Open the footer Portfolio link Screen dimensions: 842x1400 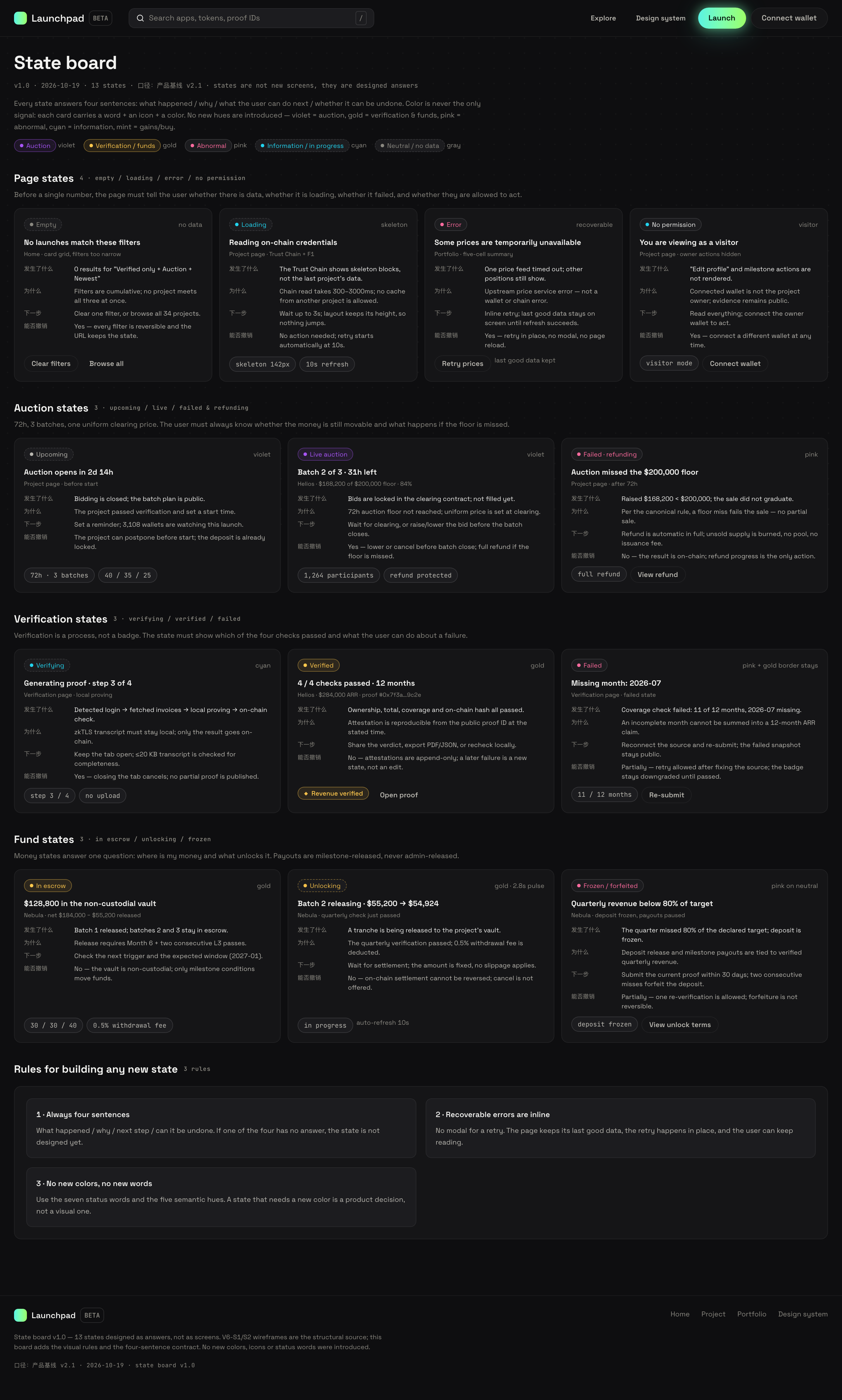[x=752, y=1314]
